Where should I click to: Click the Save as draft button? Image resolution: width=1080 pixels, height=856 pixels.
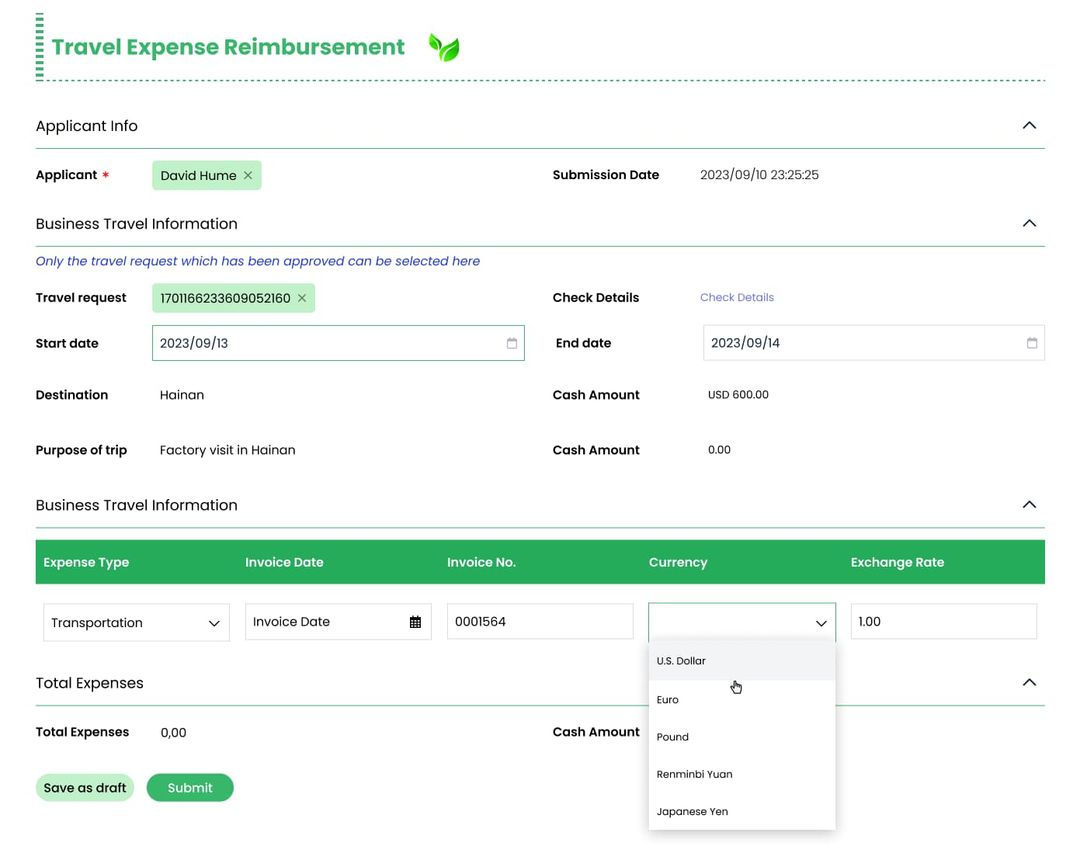coord(85,787)
